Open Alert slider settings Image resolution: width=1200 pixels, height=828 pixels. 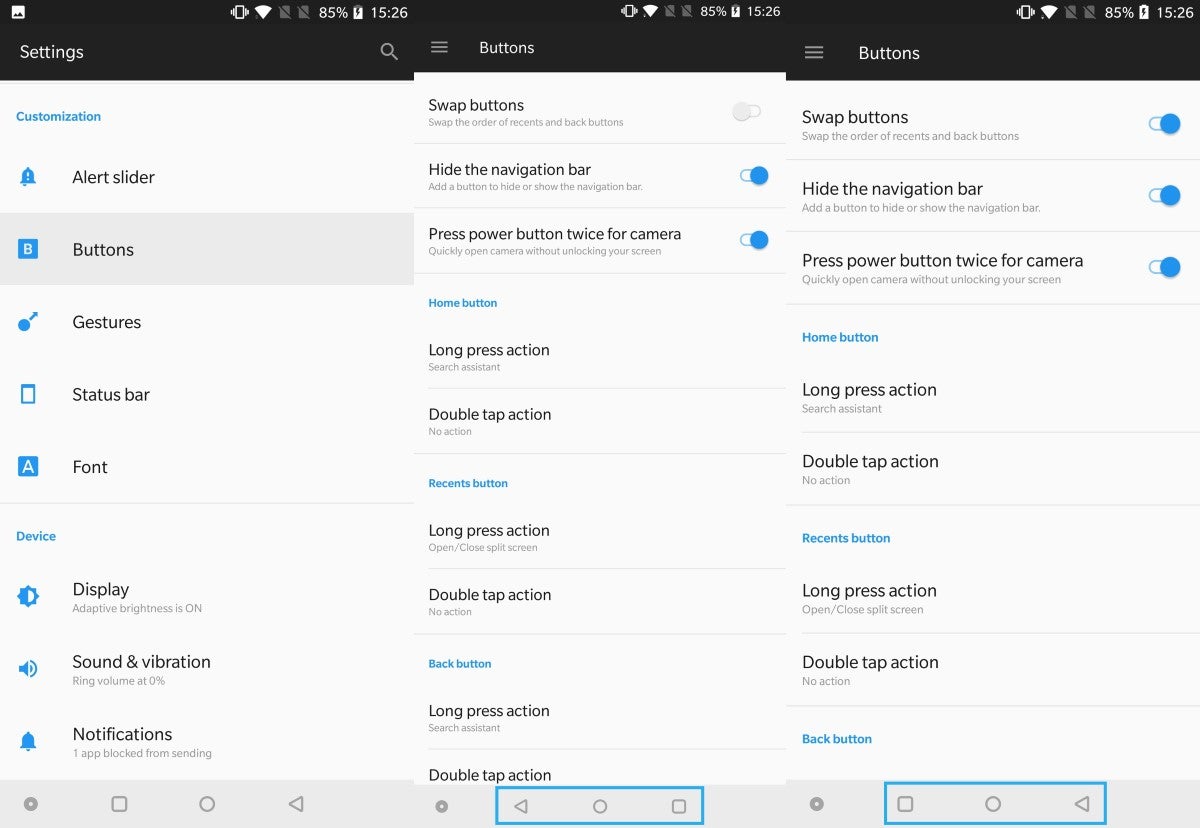pyautogui.click(x=207, y=177)
